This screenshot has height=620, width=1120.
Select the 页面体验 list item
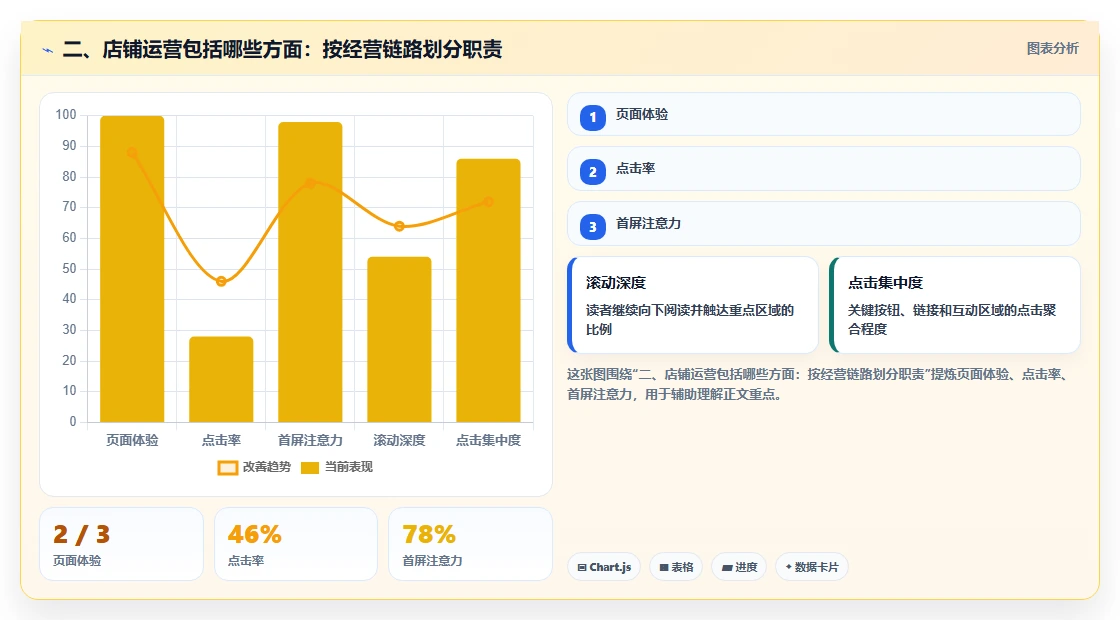click(x=824, y=114)
